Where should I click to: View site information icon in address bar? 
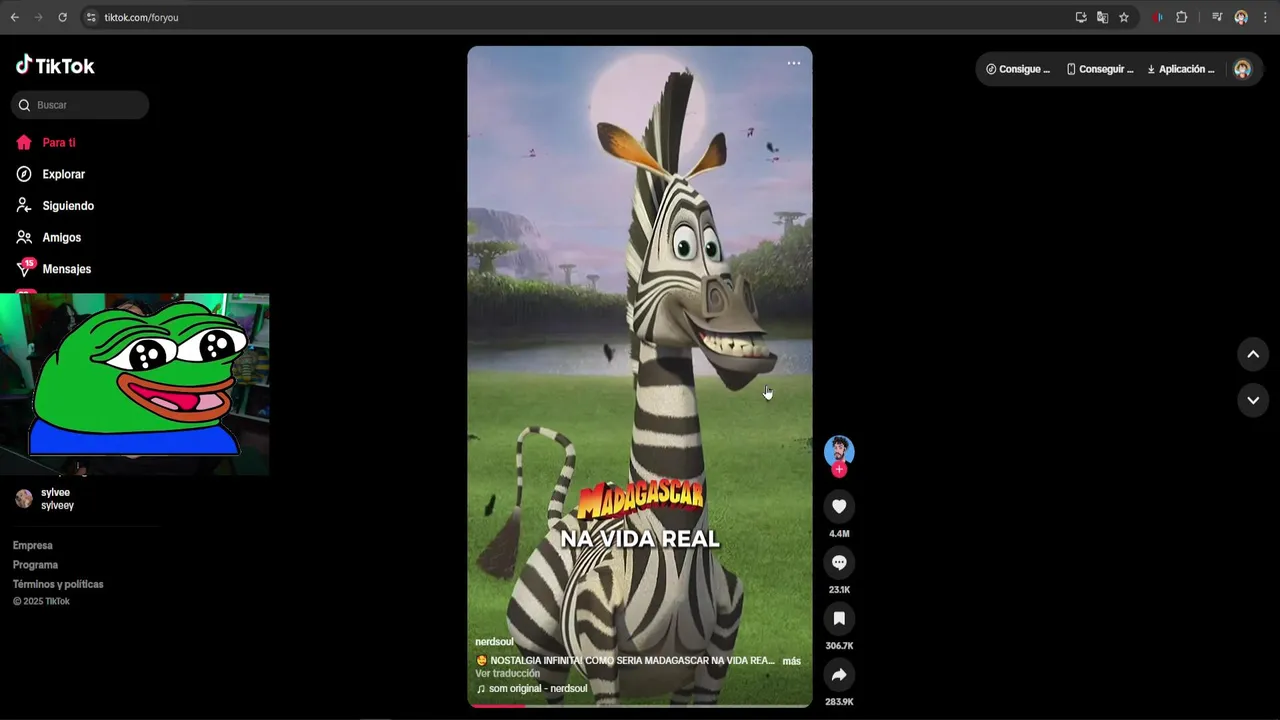coord(91,17)
